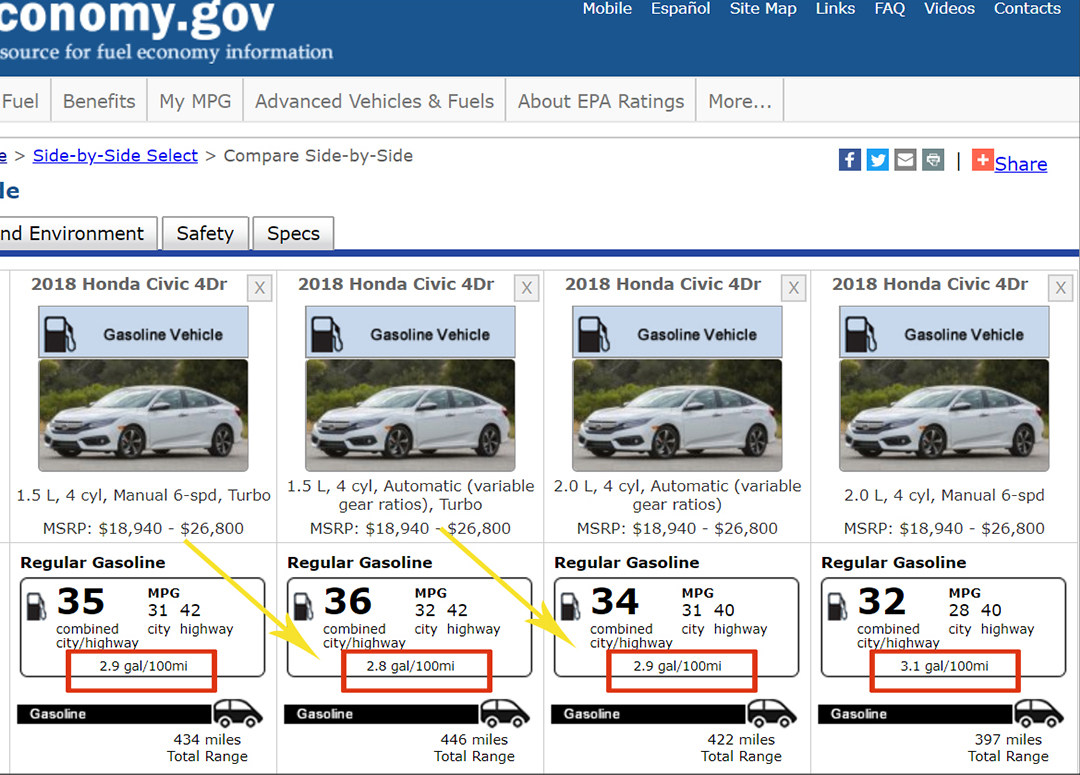
Task: Open the Español version link
Action: coord(681,9)
